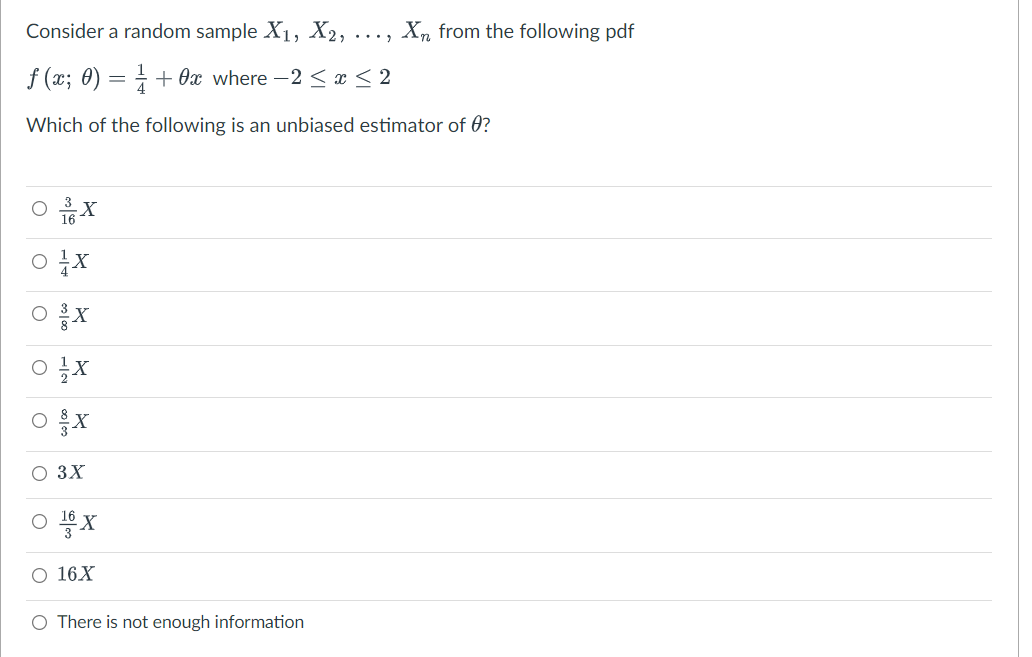Viewport: 1032px width, 657px height.
Task: Click the radio circle beside 3X
Action: tap(39, 472)
